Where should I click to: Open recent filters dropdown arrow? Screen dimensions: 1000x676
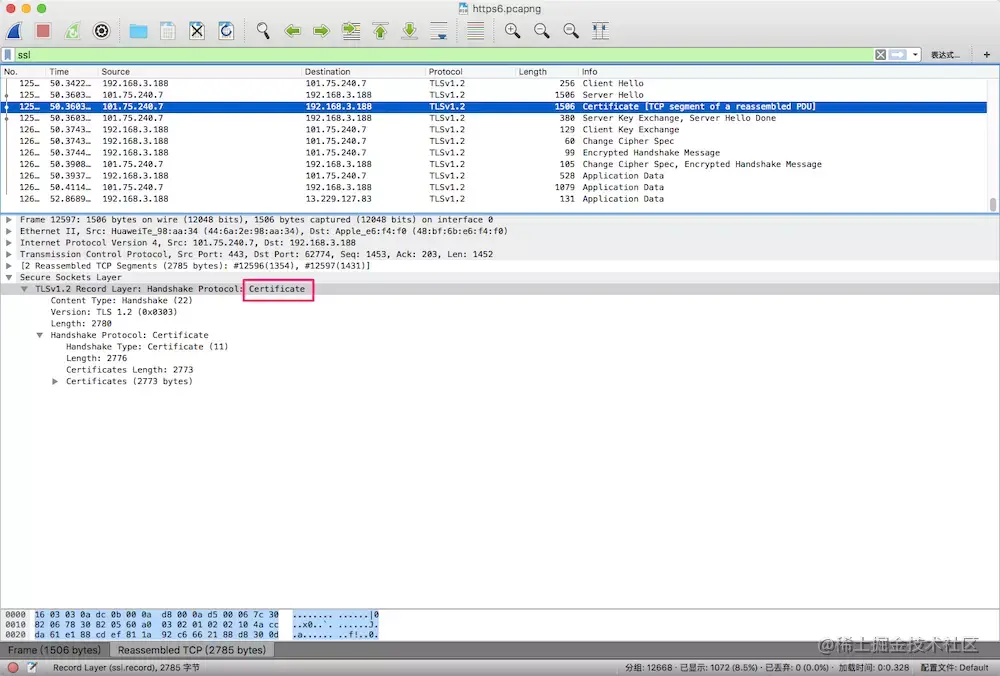click(x=915, y=55)
